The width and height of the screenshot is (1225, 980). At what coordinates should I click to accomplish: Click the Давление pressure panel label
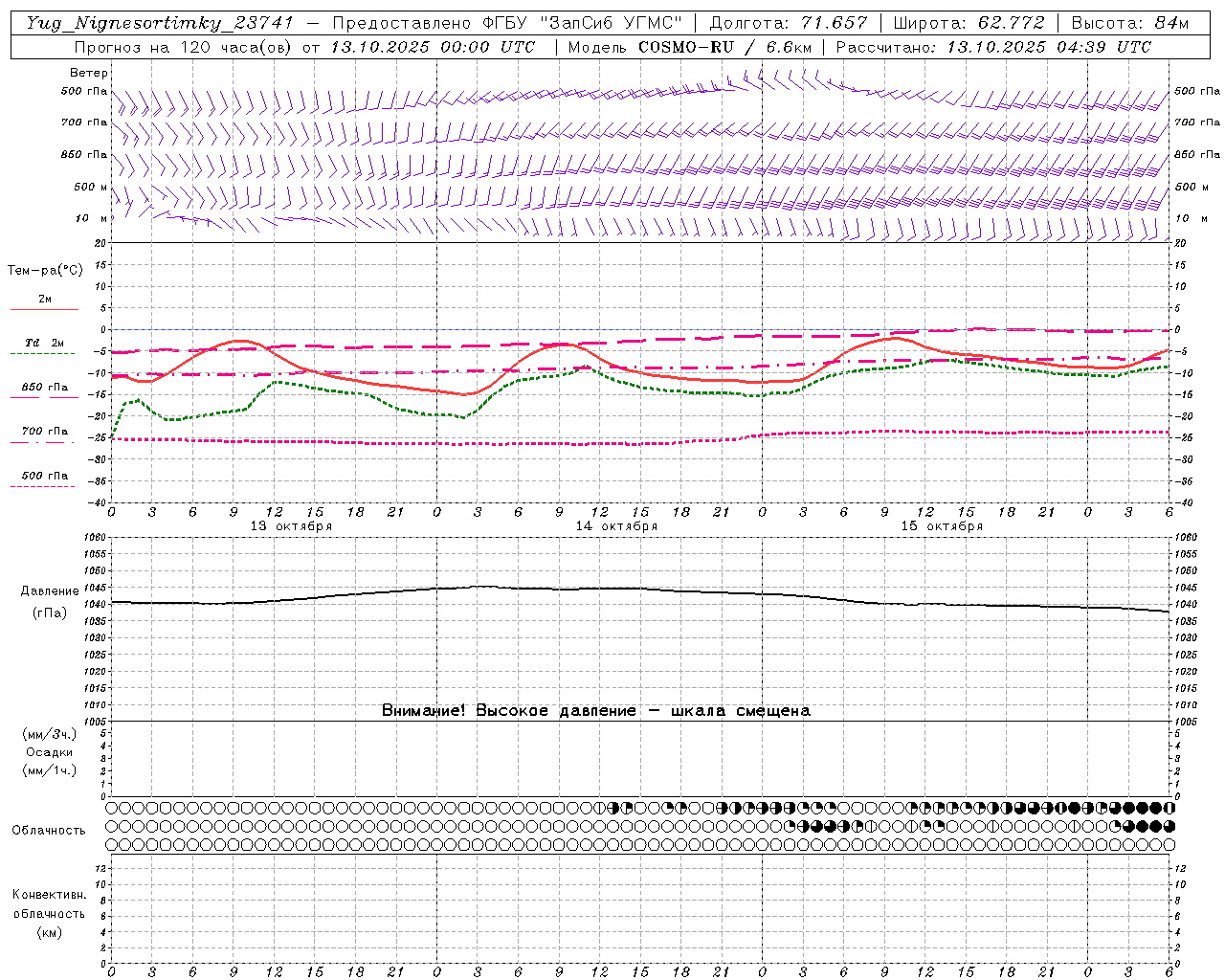[x=50, y=591]
